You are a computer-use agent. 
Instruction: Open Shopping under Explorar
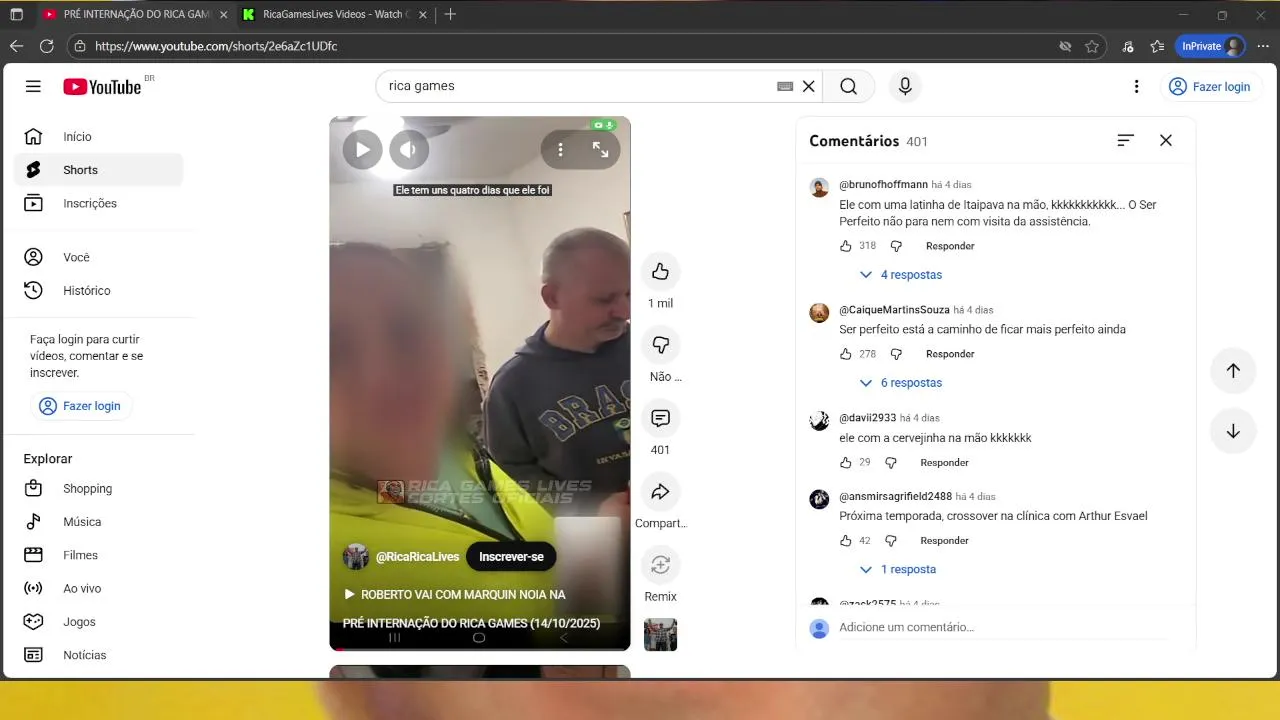[98, 488]
